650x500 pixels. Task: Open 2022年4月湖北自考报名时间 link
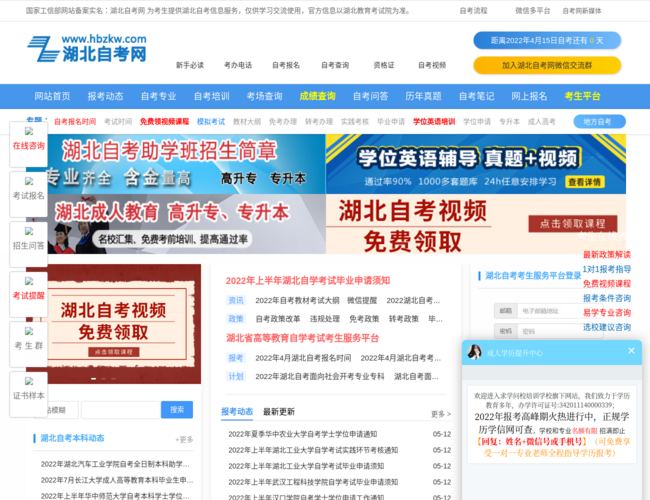tap(303, 357)
